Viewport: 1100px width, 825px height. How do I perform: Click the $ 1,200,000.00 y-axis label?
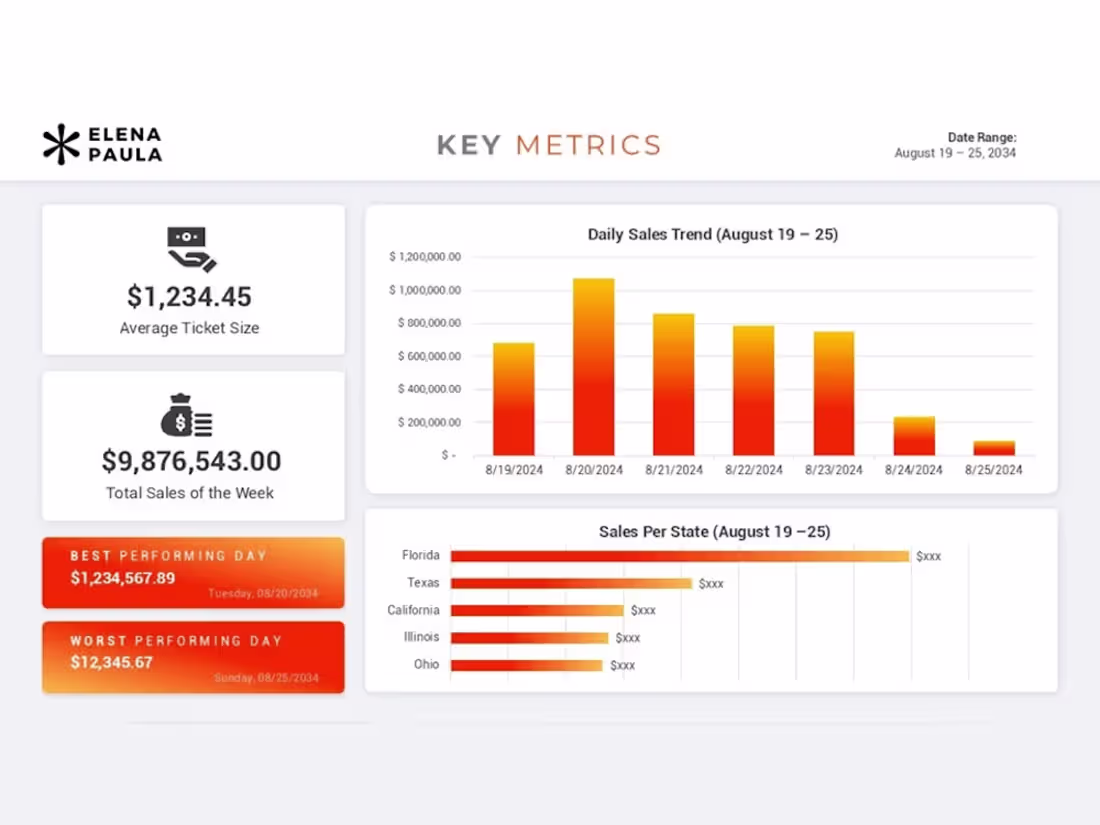click(425, 257)
